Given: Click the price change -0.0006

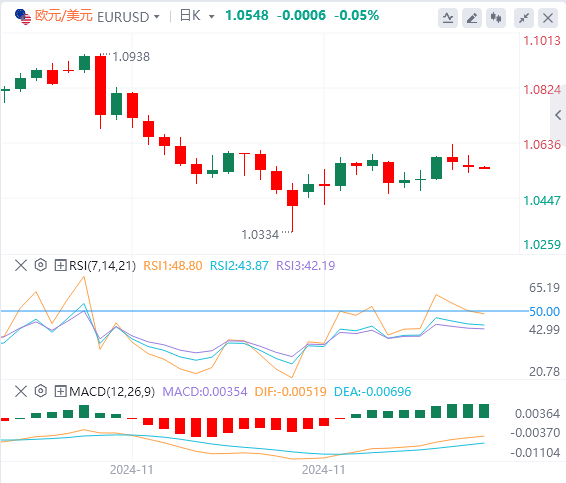Looking at the screenshot, I should [x=301, y=16].
